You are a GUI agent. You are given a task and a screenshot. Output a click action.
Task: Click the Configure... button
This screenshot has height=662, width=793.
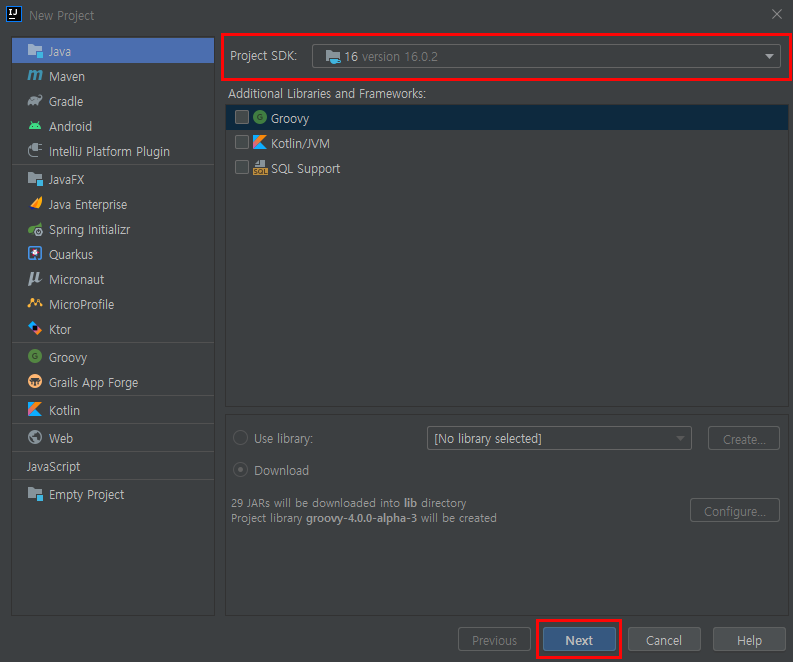(735, 511)
